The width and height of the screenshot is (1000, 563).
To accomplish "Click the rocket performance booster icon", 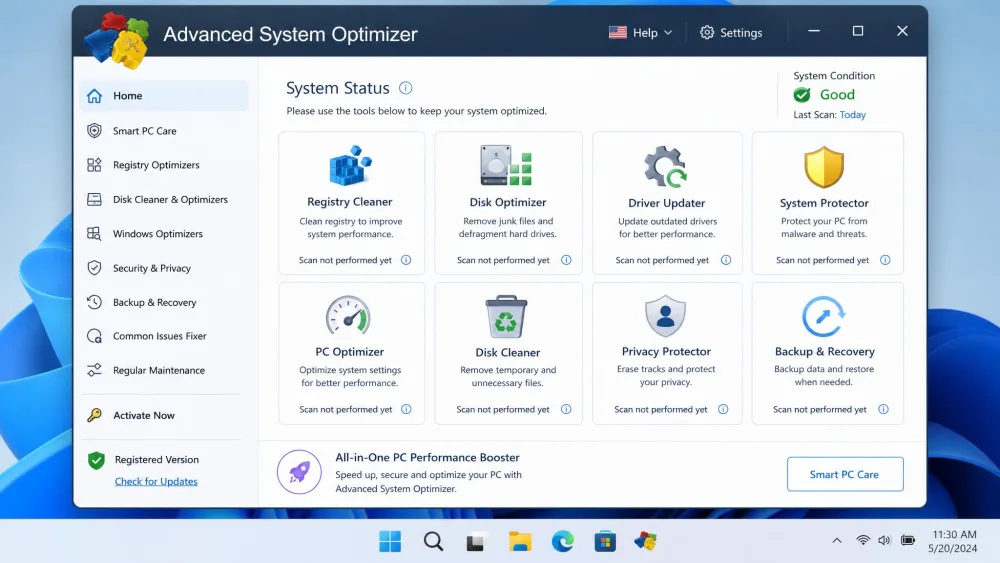I will point(299,472).
